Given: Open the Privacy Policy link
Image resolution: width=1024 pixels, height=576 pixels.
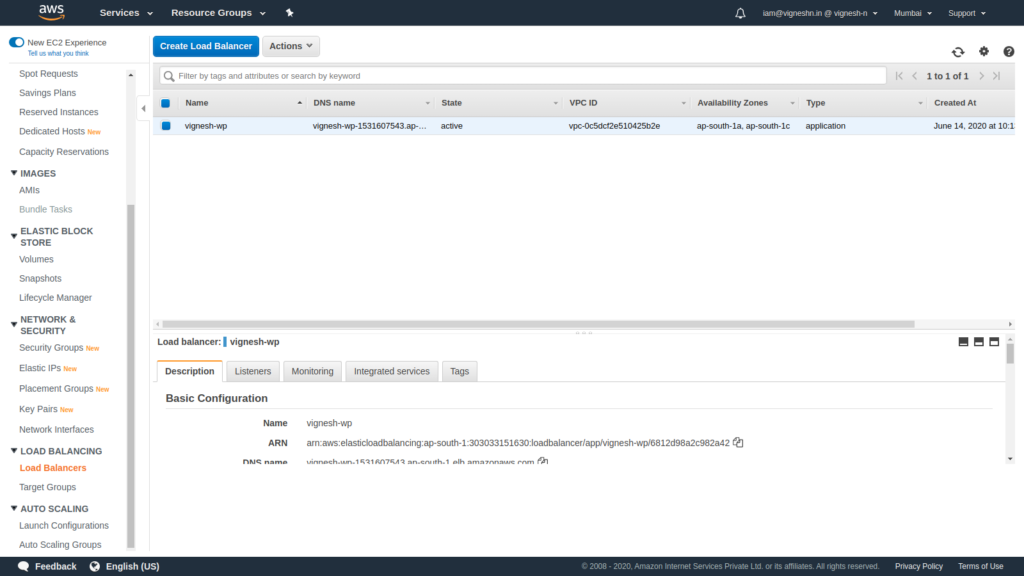Looking at the screenshot, I should coord(919,566).
